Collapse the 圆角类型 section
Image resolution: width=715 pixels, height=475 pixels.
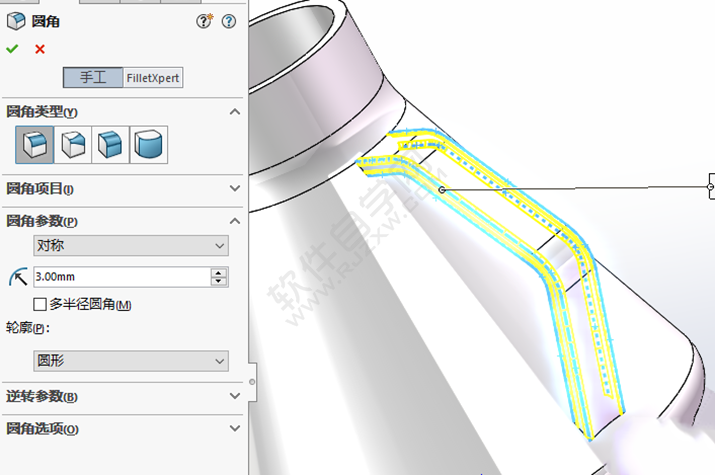coord(235,112)
